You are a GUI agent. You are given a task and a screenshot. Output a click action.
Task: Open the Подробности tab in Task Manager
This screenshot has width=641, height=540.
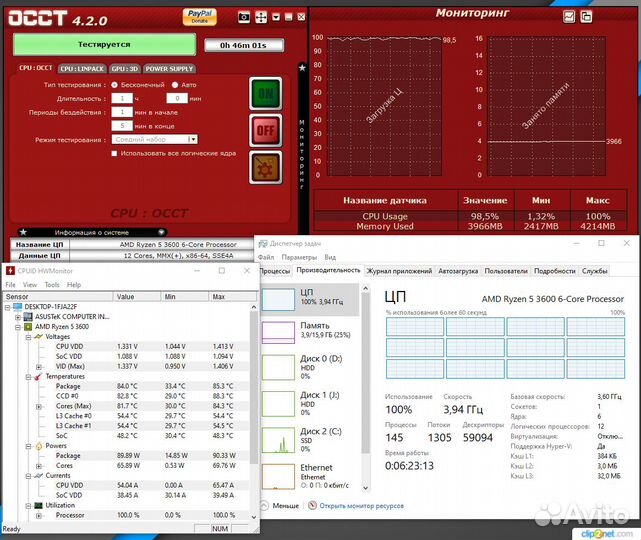[554, 271]
